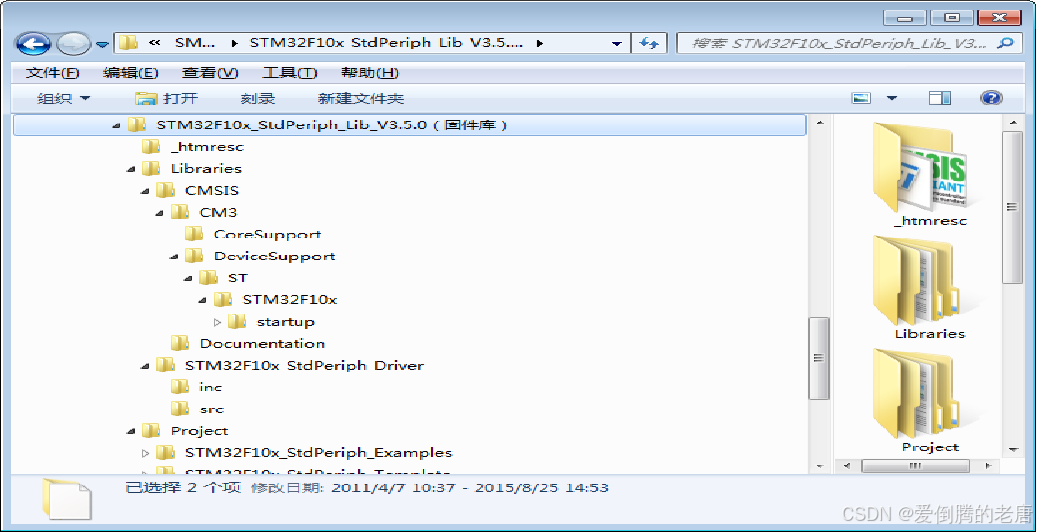Image resolution: width=1037 pixels, height=532 pixels.
Task: Open the 组织 dropdown
Action: [x=63, y=99]
